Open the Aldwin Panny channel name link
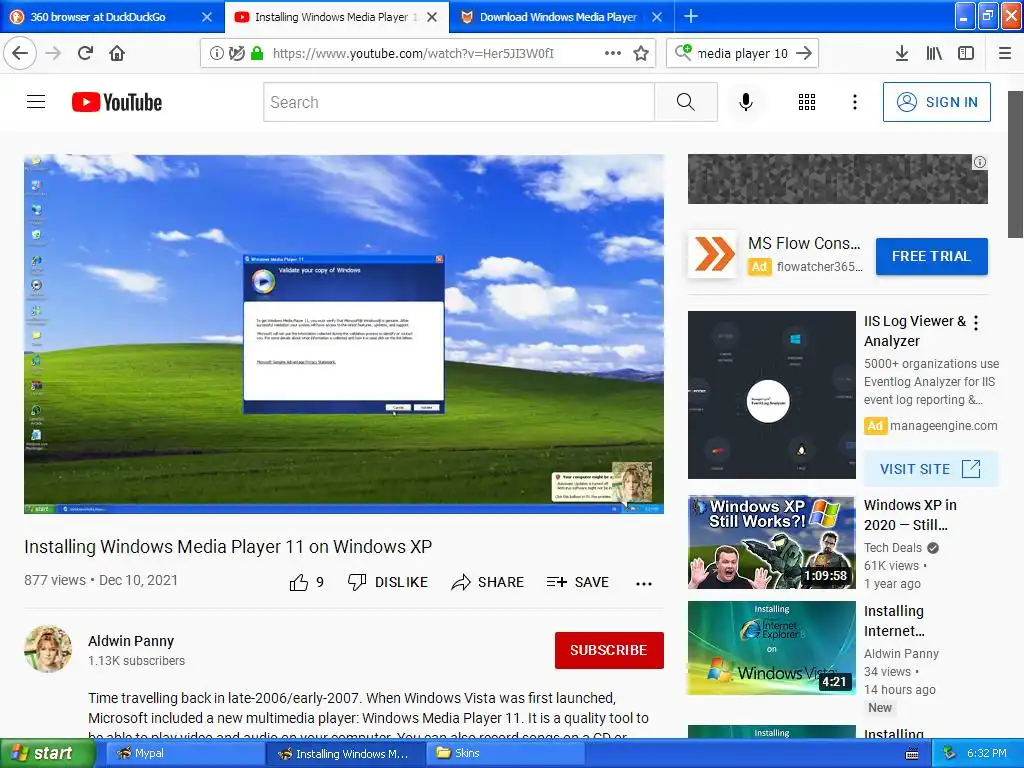Screen dimensions: 1024x768 (x=131, y=641)
